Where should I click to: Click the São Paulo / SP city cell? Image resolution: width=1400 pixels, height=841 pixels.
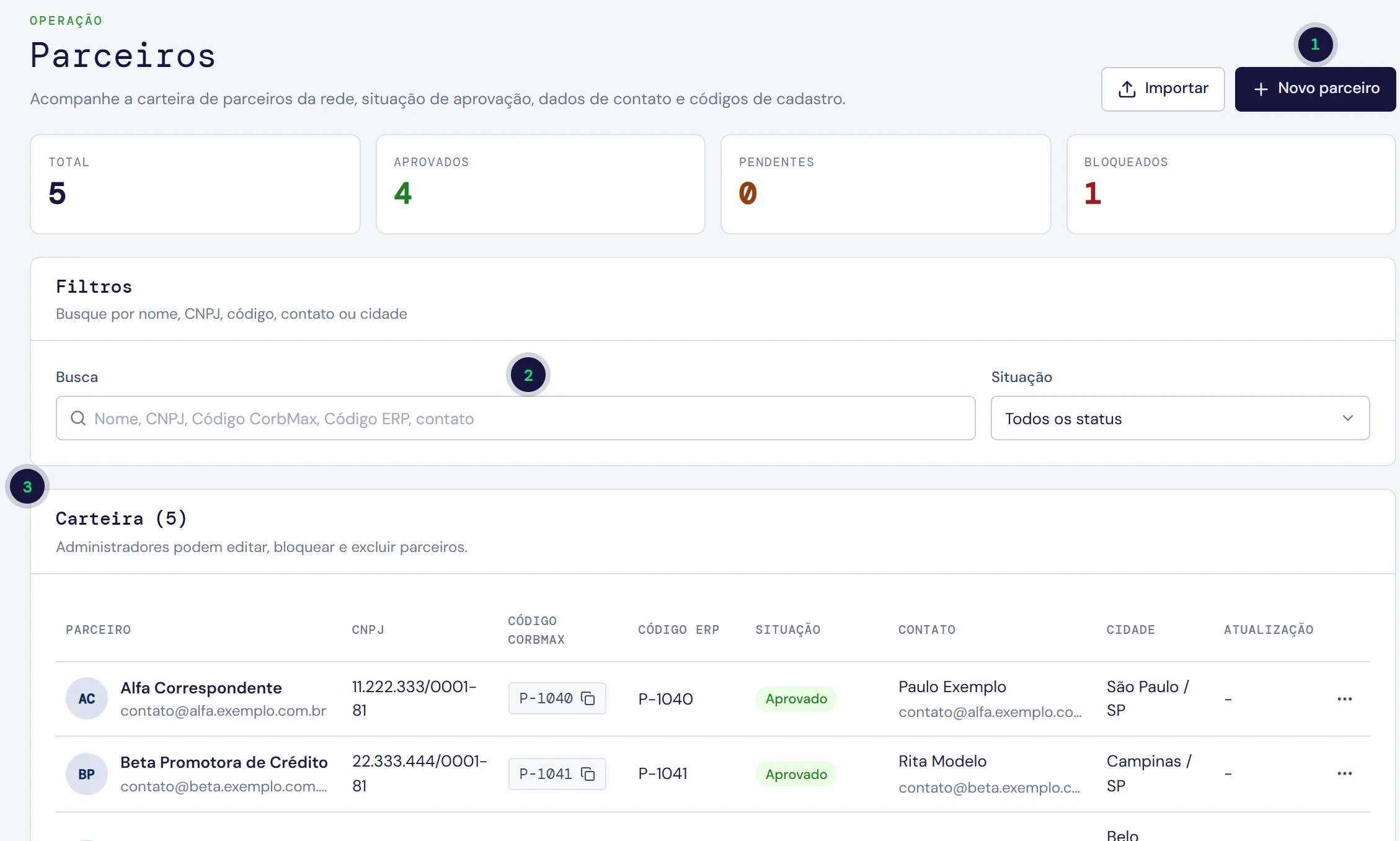click(1148, 698)
